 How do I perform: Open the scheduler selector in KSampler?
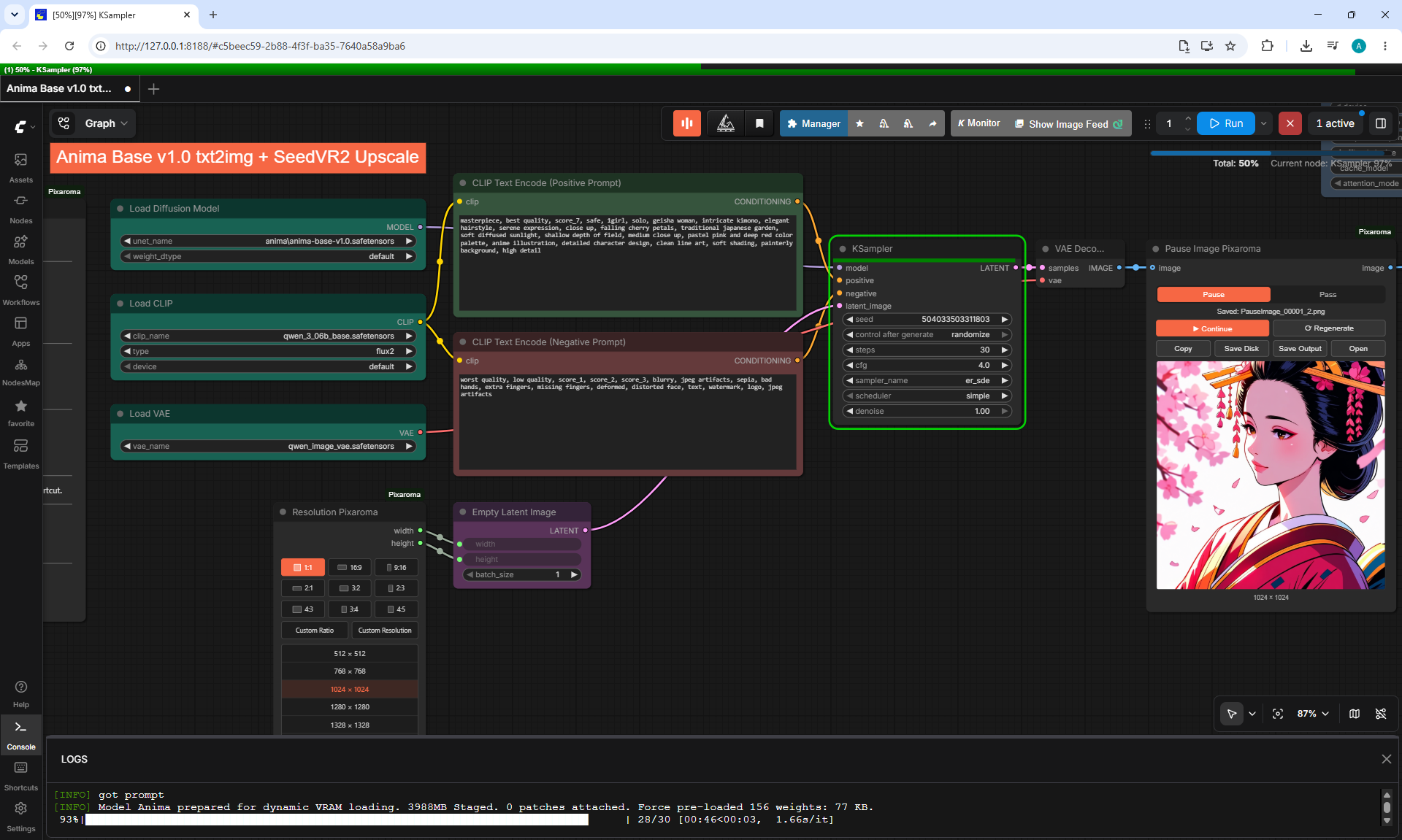[927, 396]
